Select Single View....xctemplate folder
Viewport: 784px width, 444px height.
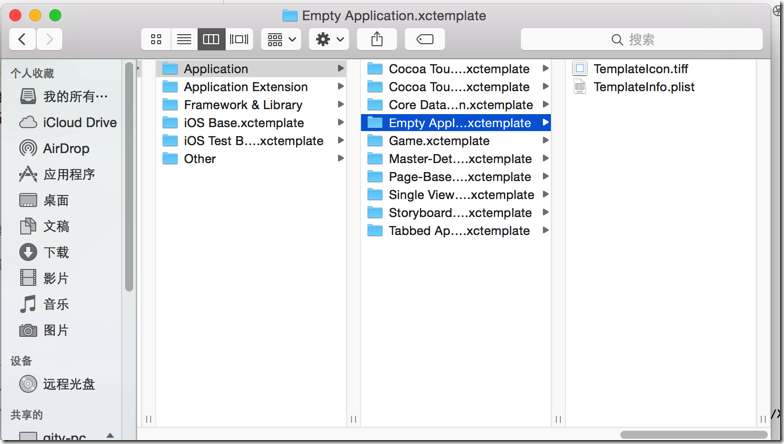pyautogui.click(x=456, y=194)
